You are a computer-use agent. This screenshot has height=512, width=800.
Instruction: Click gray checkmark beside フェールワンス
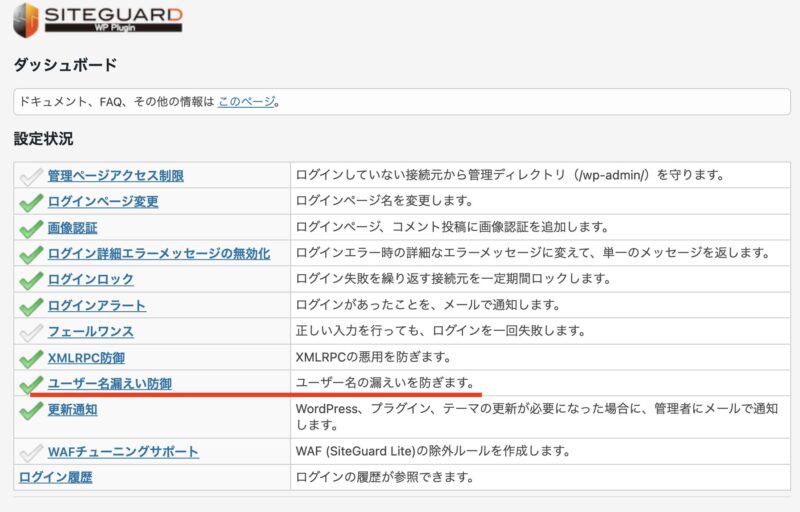pos(31,332)
